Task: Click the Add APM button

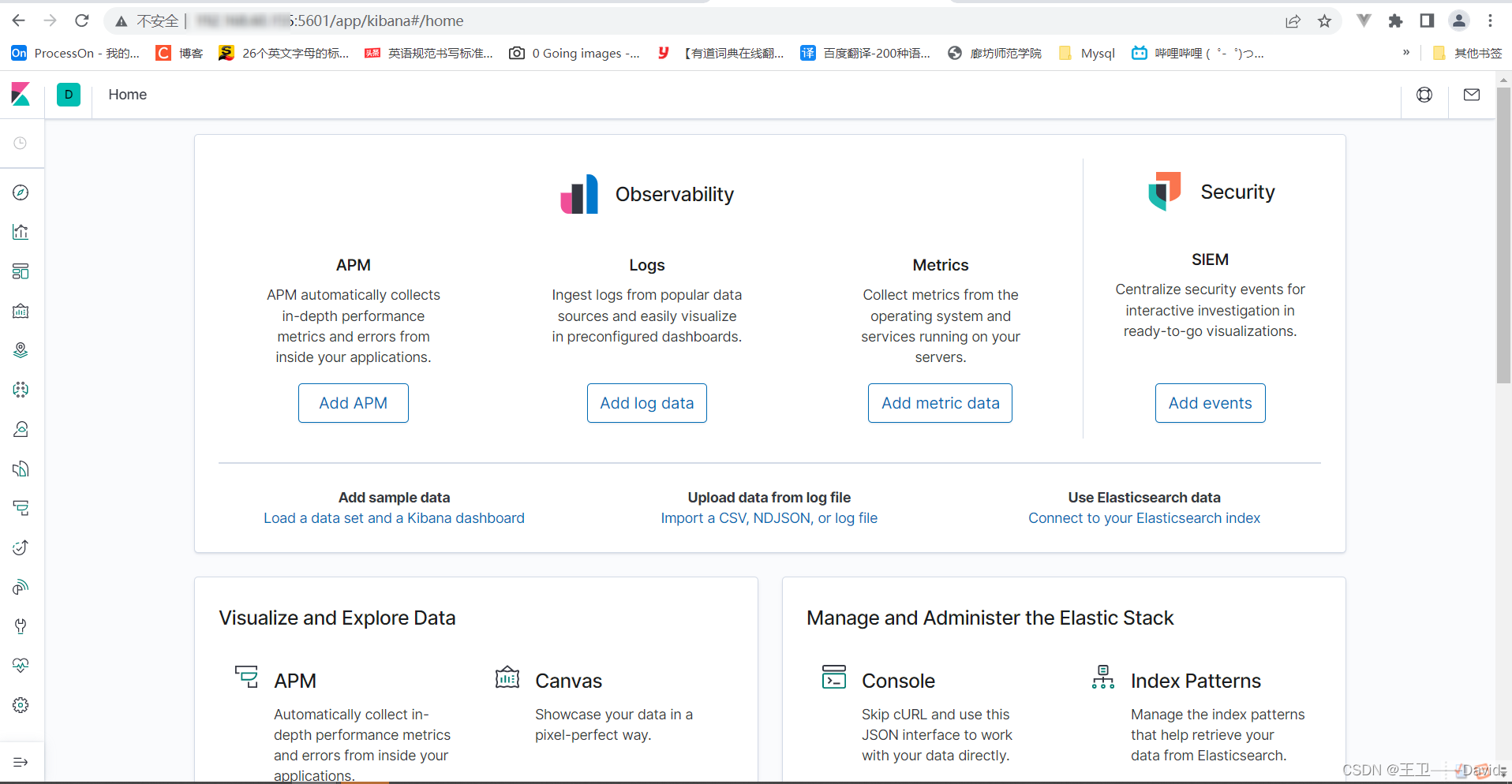Action: tap(353, 403)
